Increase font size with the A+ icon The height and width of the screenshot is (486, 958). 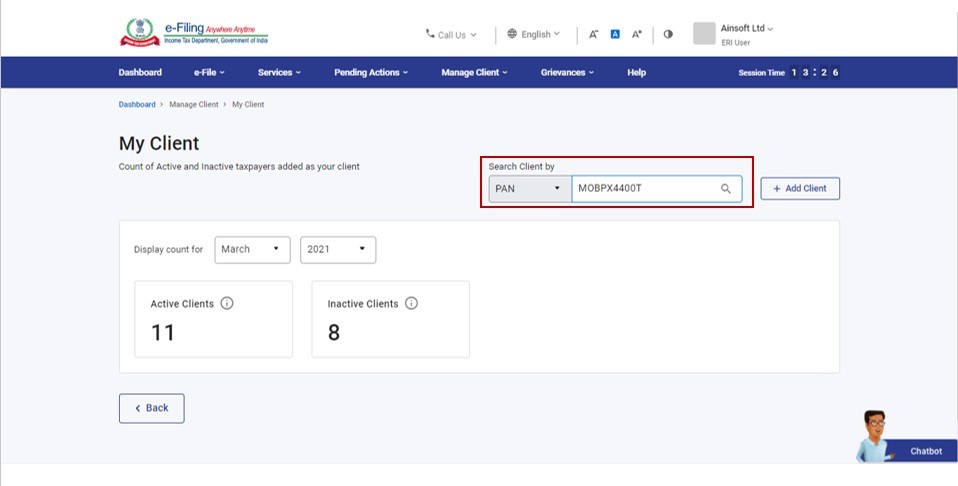[x=637, y=34]
